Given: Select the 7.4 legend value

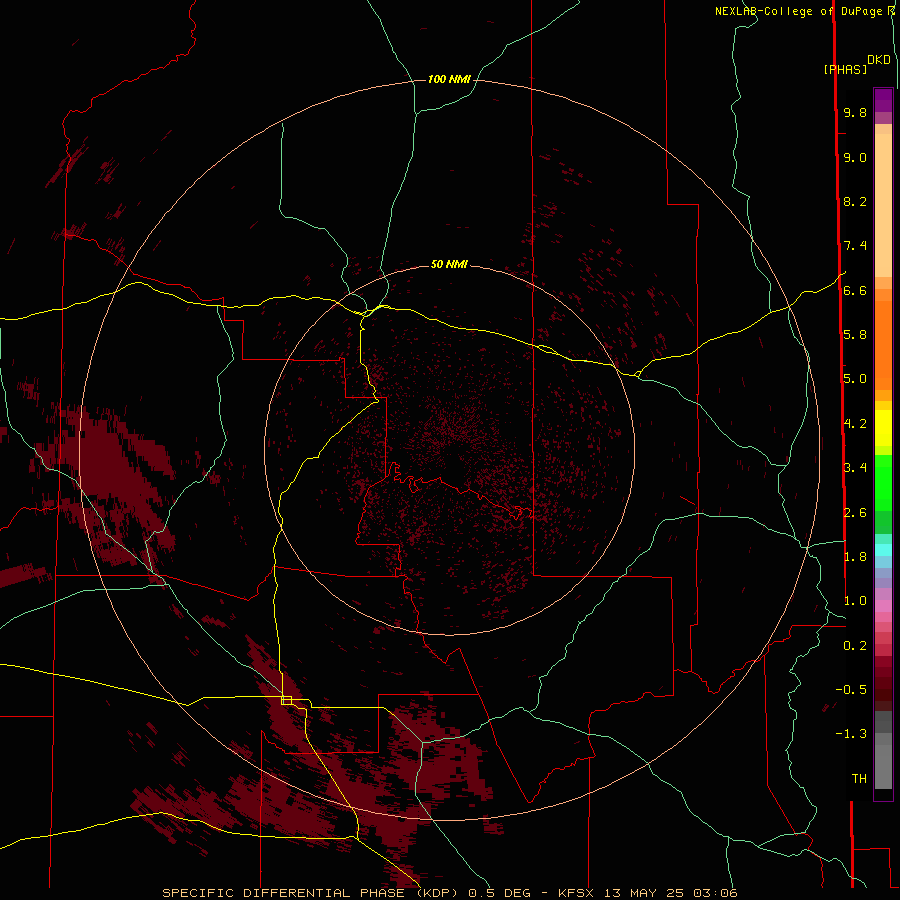Looking at the screenshot, I should tap(855, 246).
